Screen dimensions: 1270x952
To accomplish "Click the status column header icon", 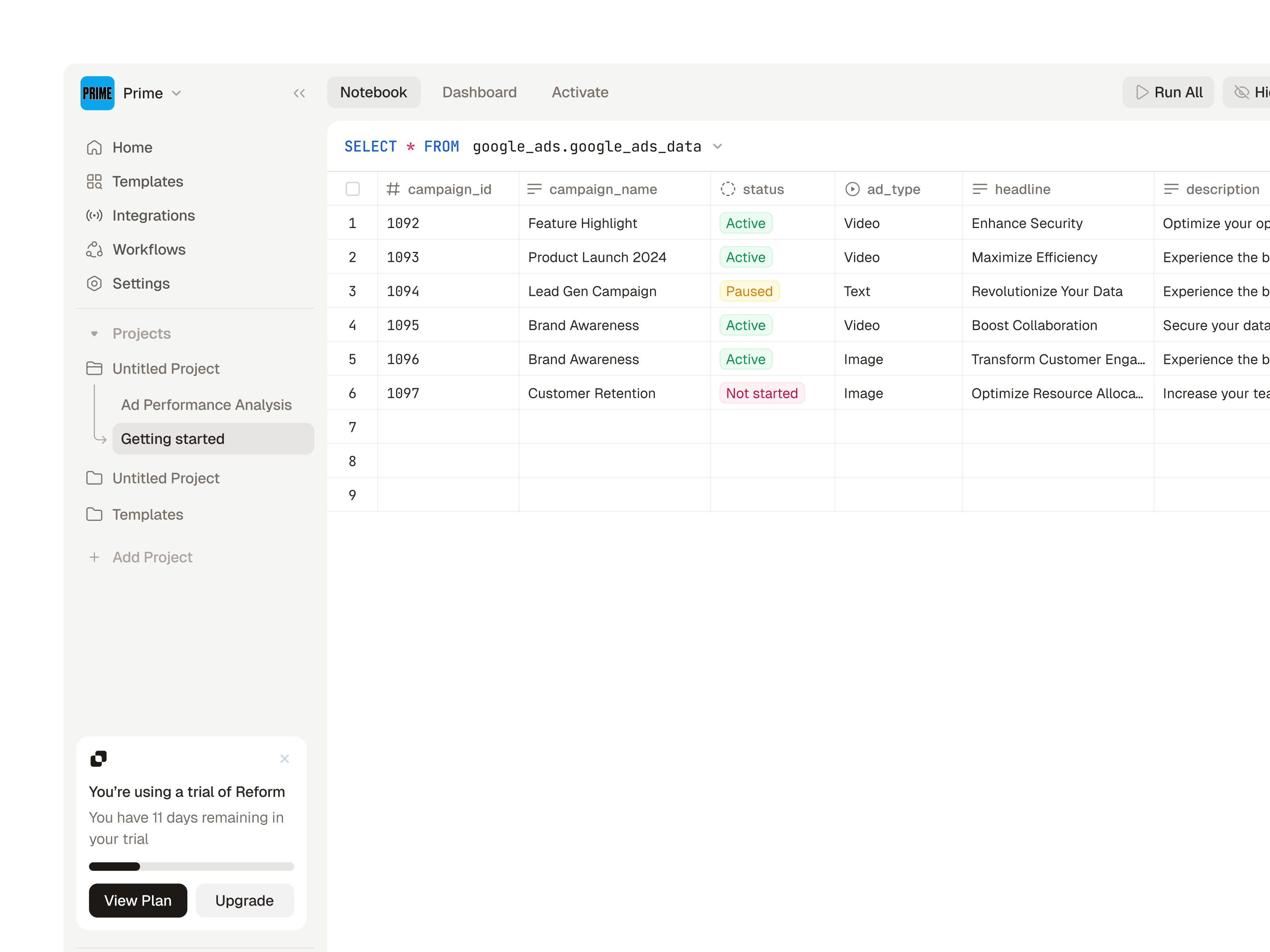I will 728,189.
